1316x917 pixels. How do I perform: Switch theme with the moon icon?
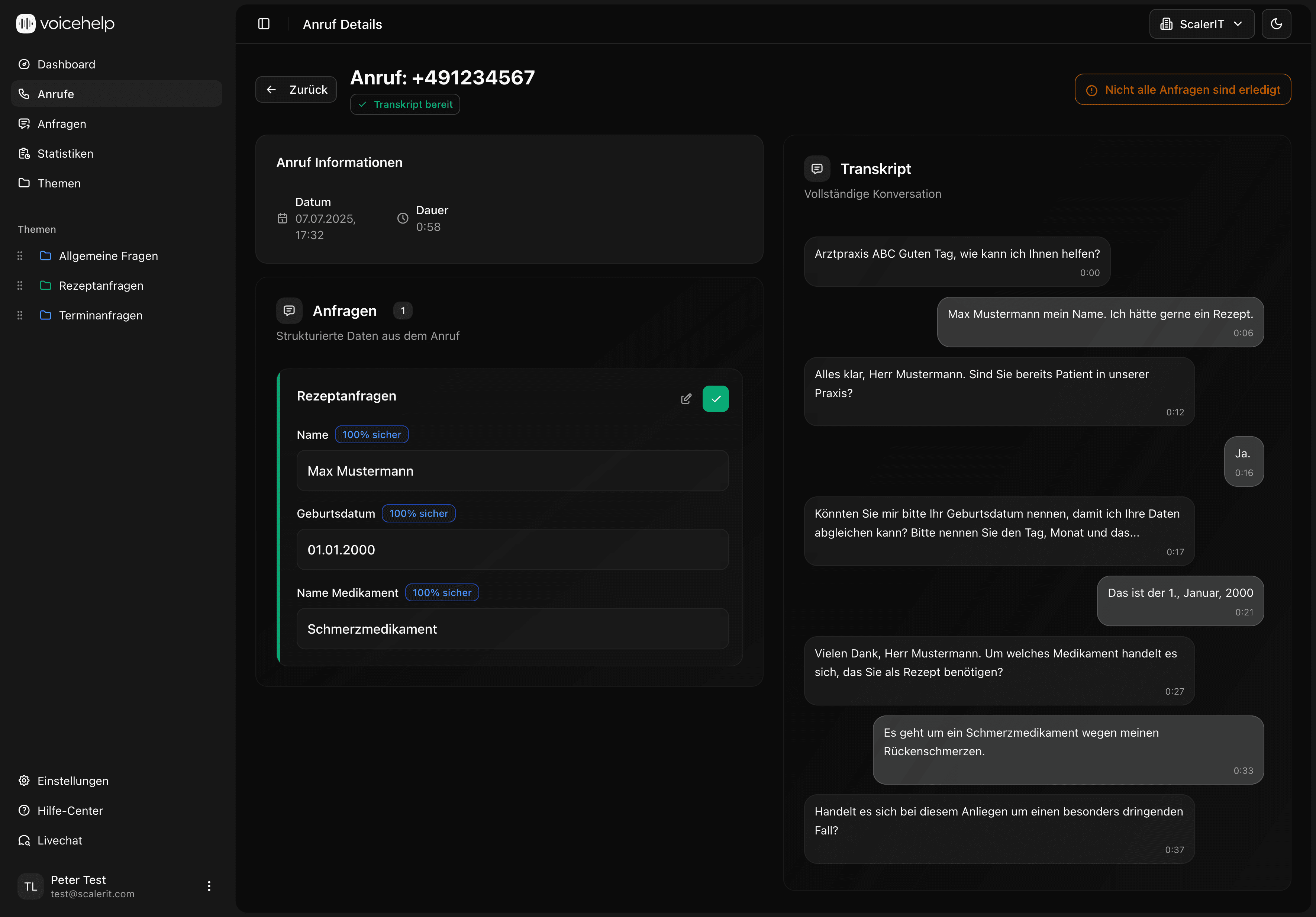[1276, 24]
